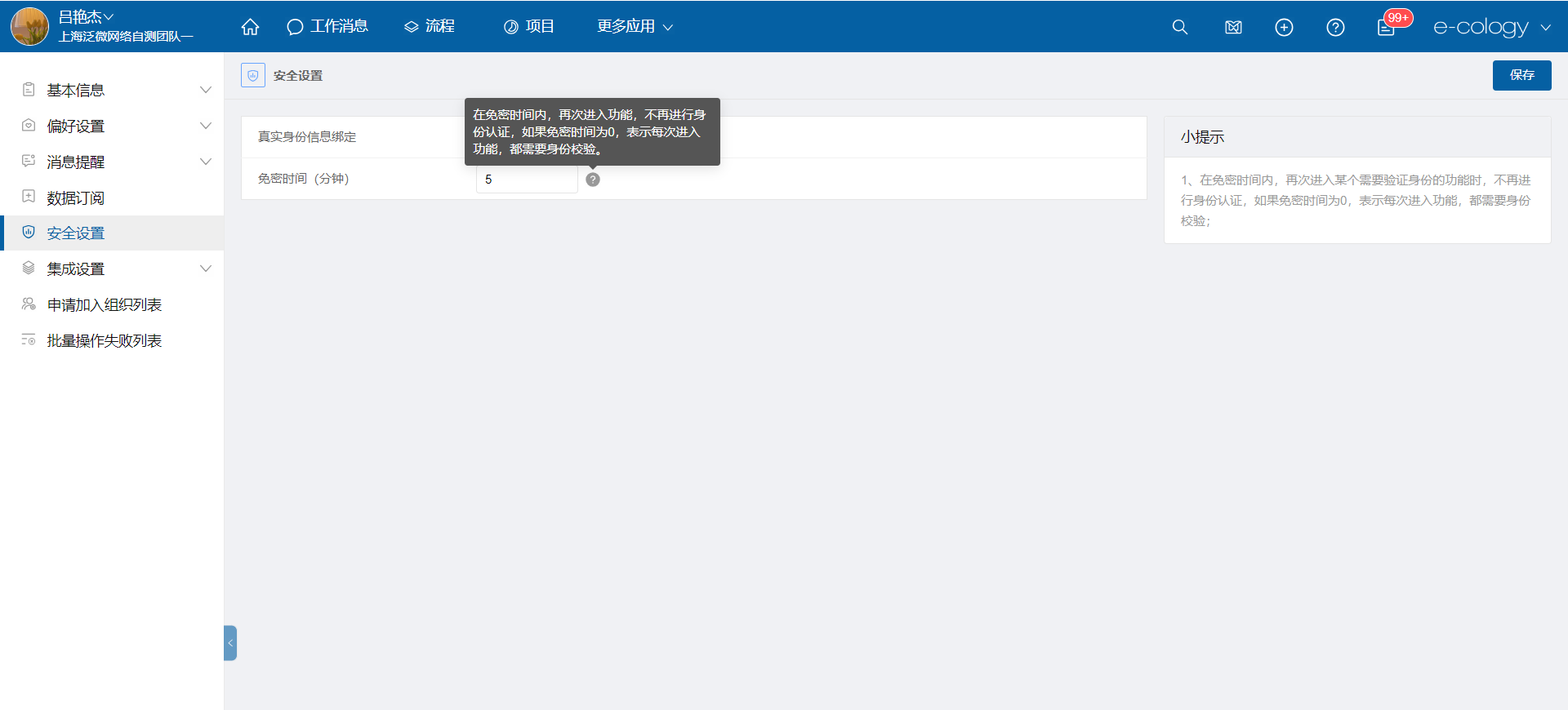
Task: Open 工作消息 in the top navigation
Action: coord(327,26)
